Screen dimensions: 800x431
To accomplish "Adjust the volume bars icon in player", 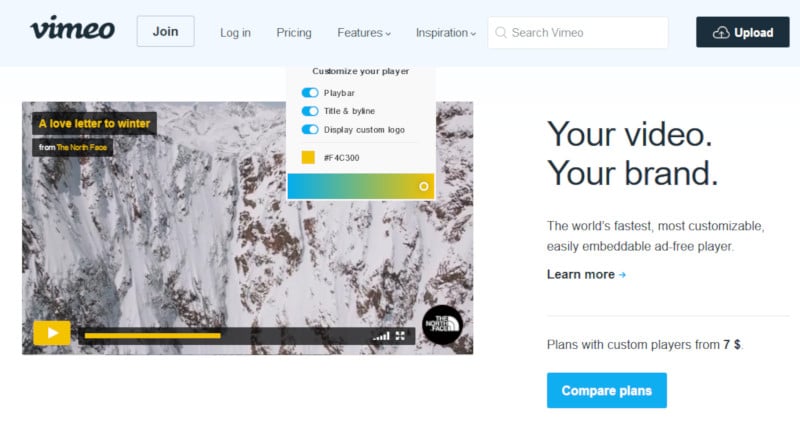I will pyautogui.click(x=381, y=336).
